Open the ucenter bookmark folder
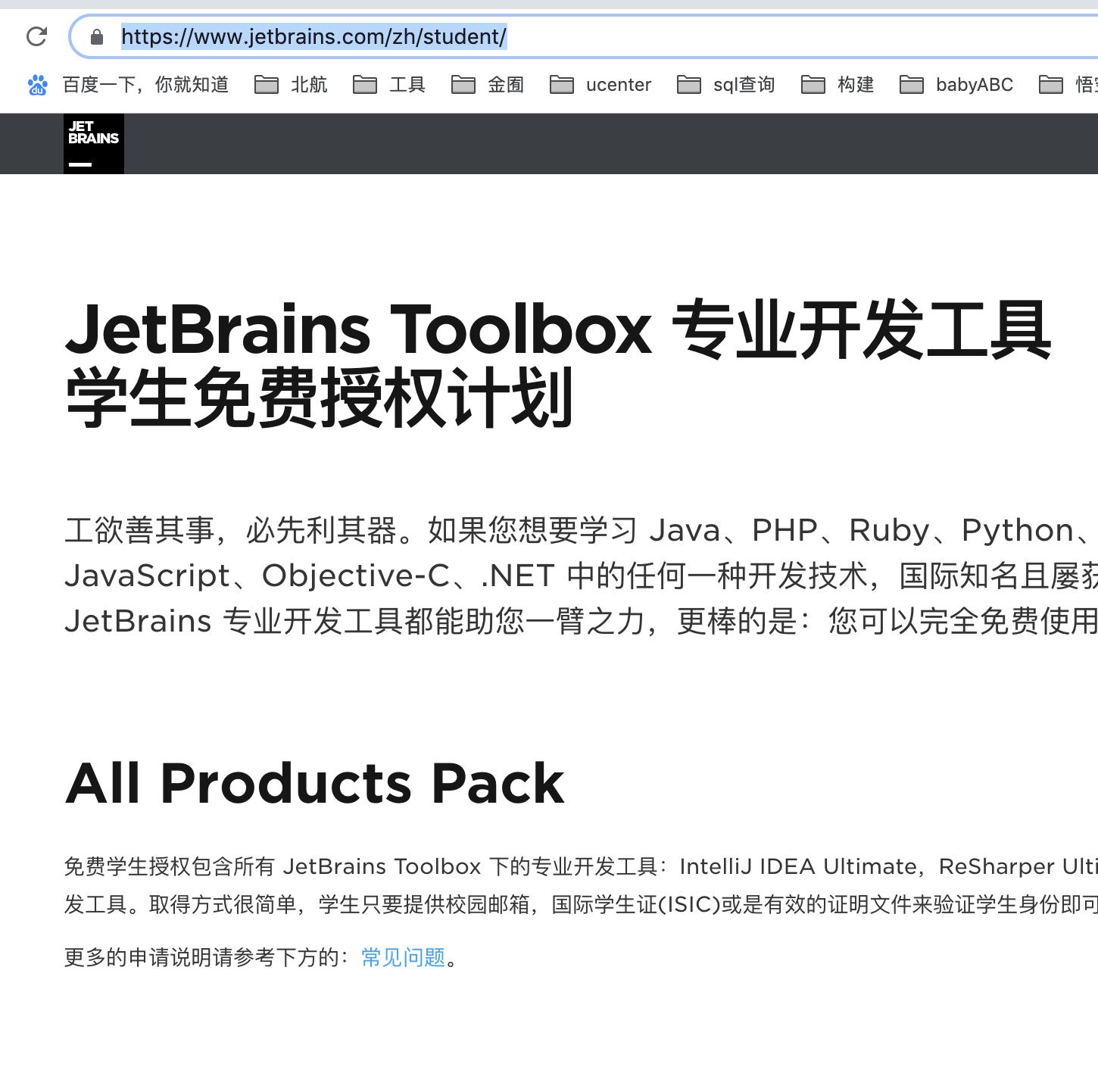 click(x=600, y=85)
